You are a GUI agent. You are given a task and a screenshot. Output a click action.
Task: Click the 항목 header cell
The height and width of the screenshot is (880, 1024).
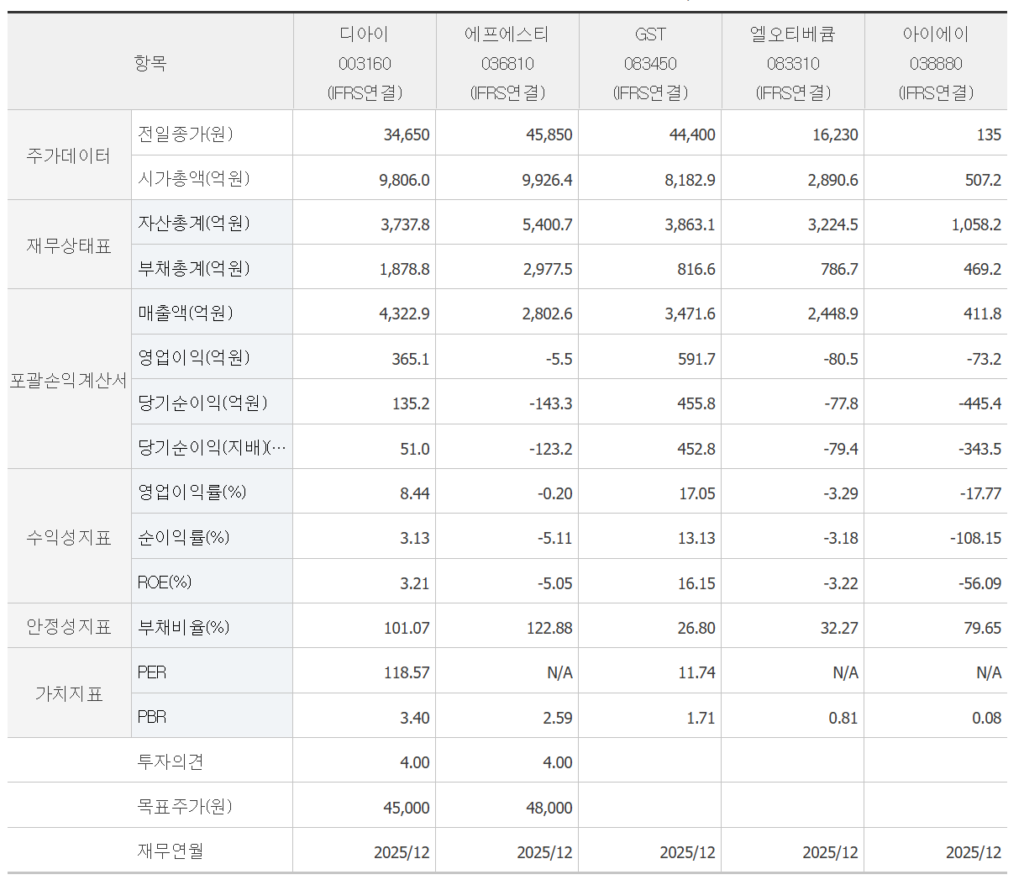(150, 63)
